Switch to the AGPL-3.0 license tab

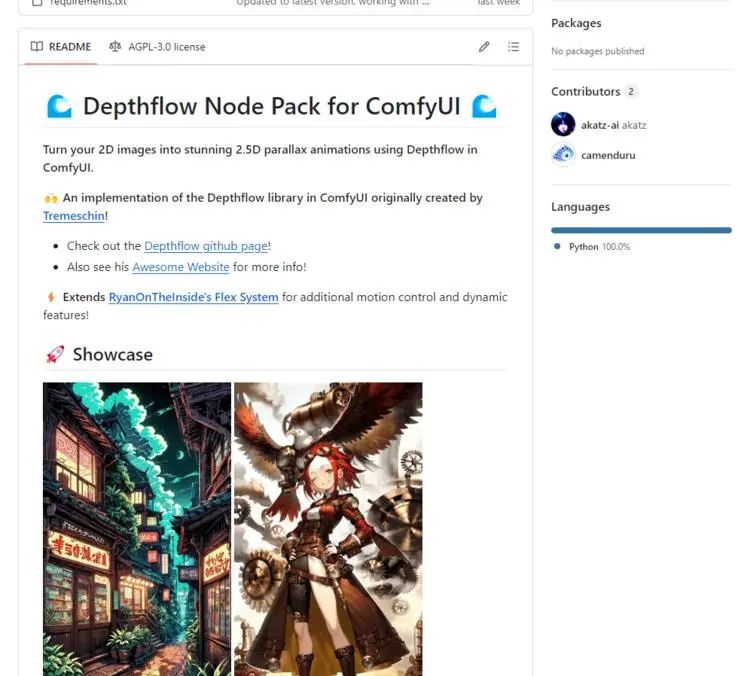click(x=157, y=47)
